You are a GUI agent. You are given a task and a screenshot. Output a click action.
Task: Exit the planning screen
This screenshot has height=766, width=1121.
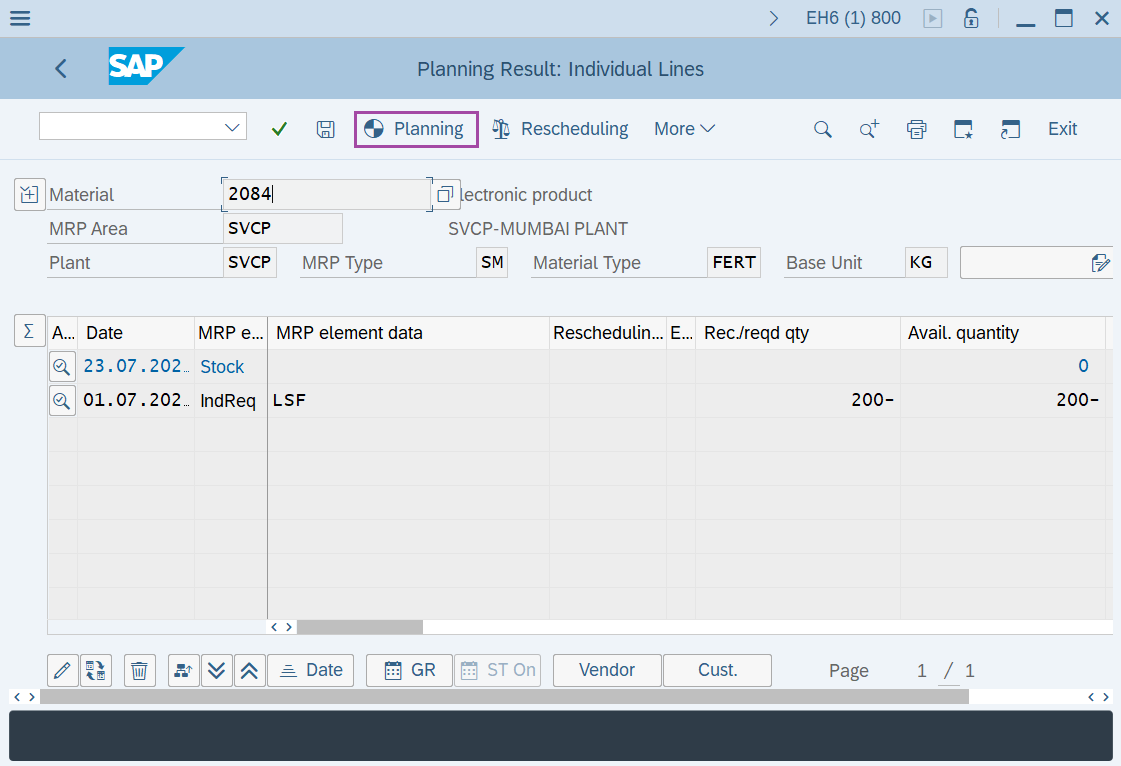click(x=1062, y=129)
